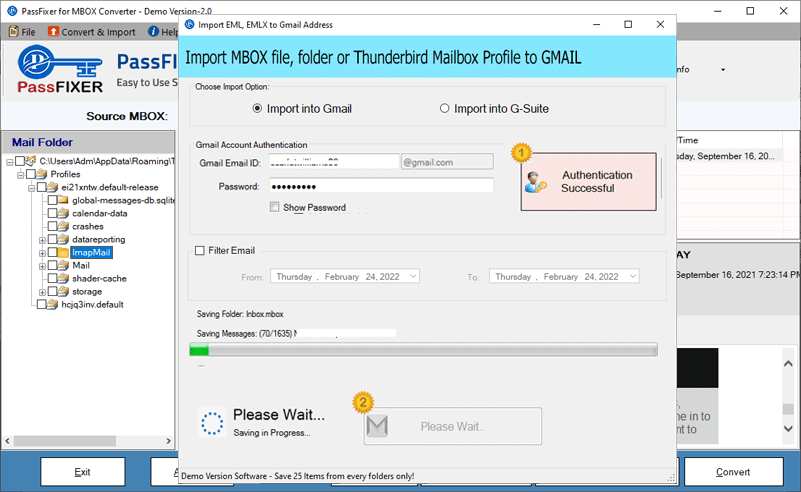
Task: Collapse the Profiles tree node
Action: tap(20, 175)
